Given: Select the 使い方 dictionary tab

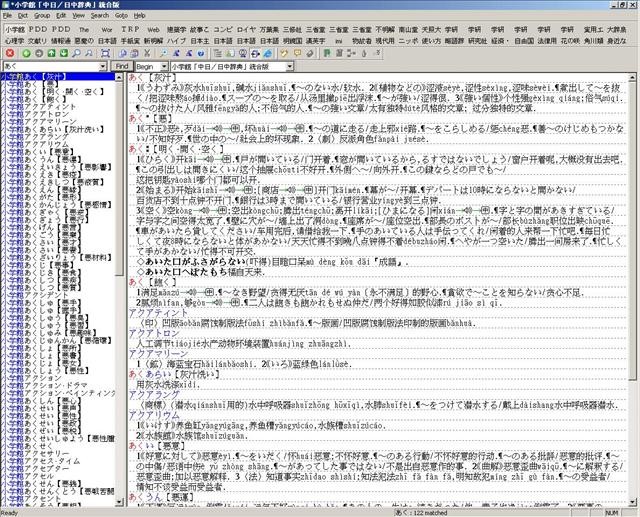Looking at the screenshot, I should [x=431, y=41].
